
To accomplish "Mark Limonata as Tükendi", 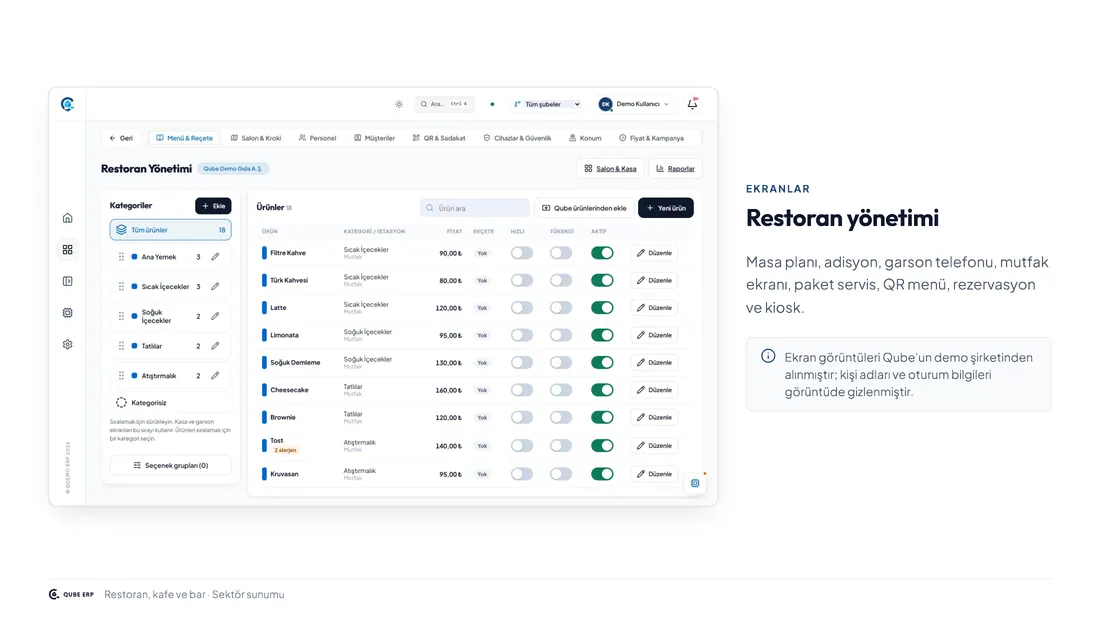I will (561, 335).
